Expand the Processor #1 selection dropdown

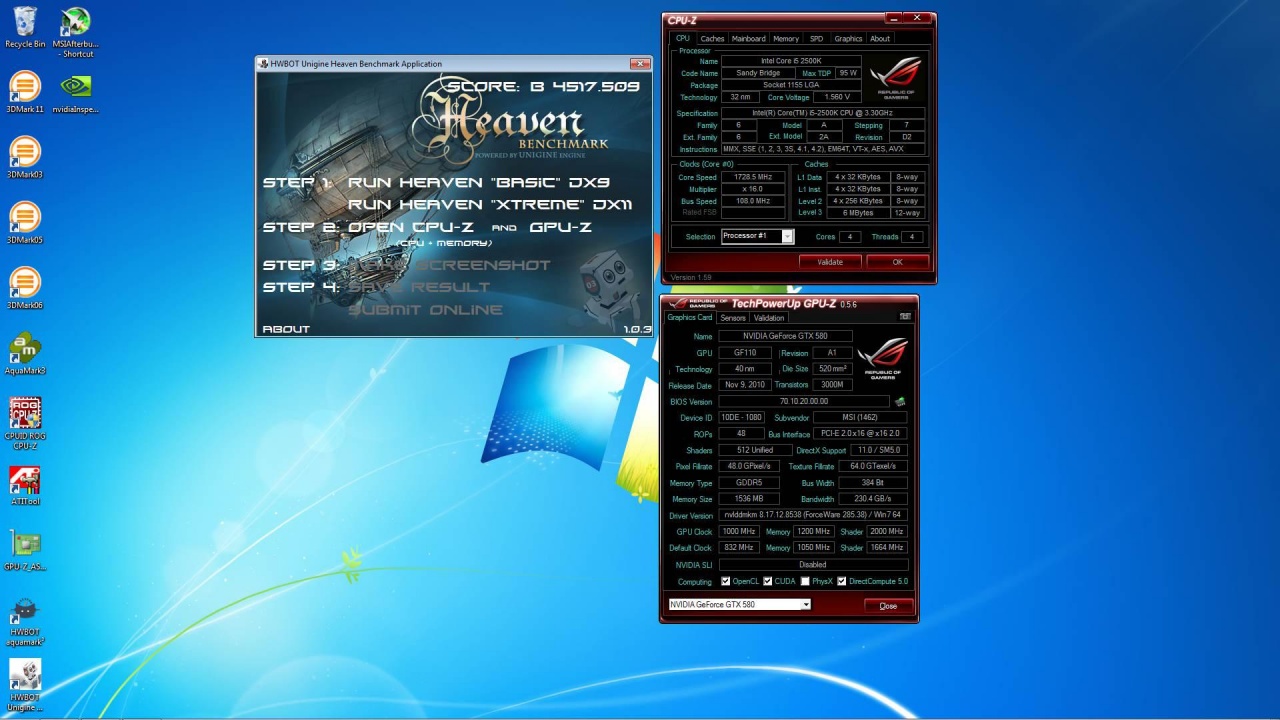pyautogui.click(x=787, y=237)
